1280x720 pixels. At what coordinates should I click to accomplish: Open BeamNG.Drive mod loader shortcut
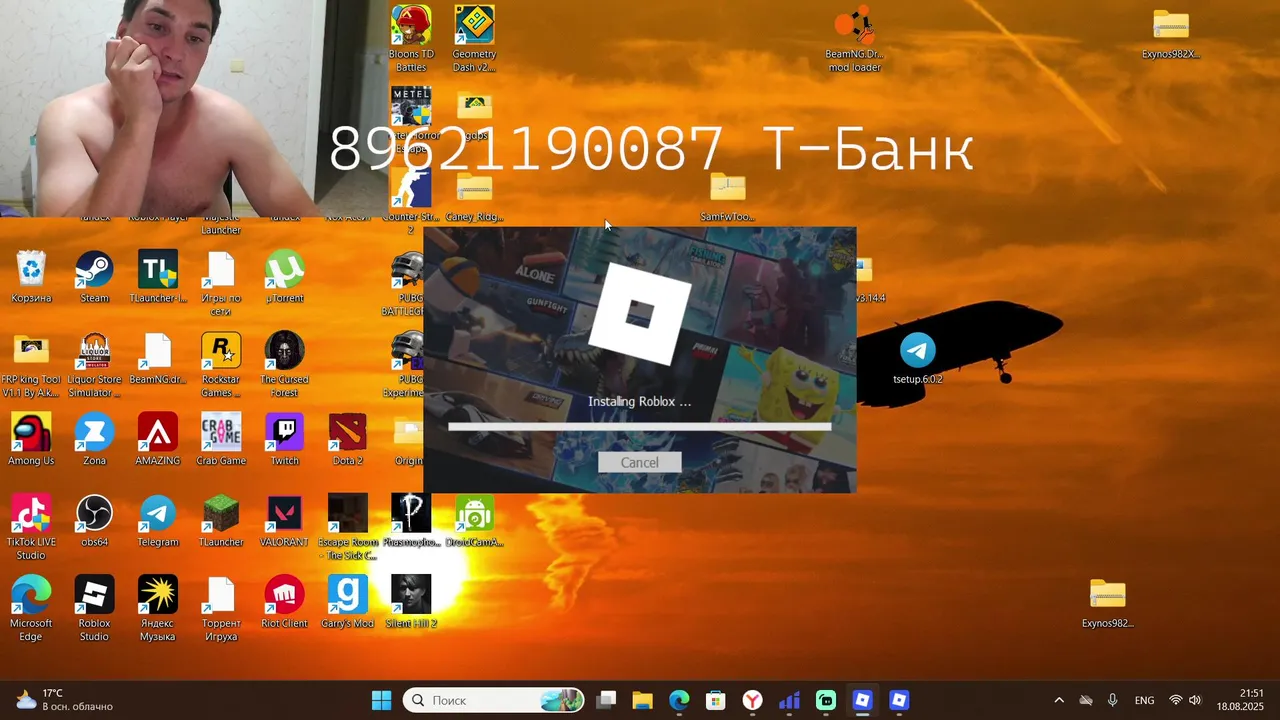(853, 39)
